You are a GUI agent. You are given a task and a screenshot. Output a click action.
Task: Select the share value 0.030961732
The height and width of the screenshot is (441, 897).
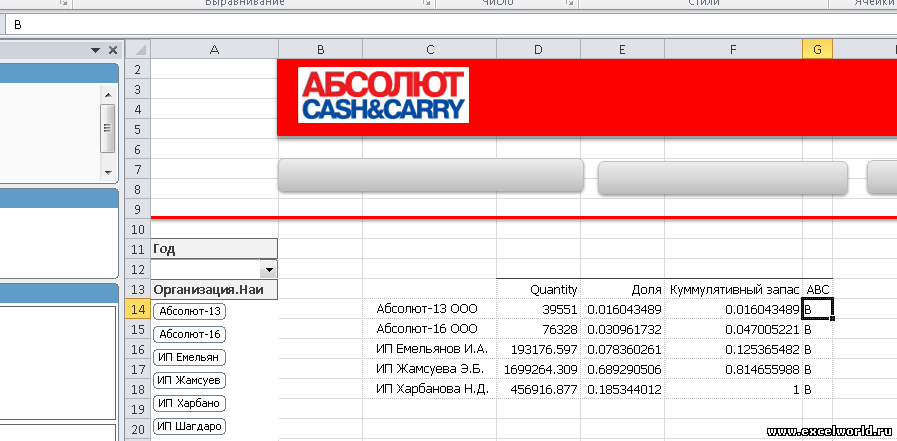(622, 329)
